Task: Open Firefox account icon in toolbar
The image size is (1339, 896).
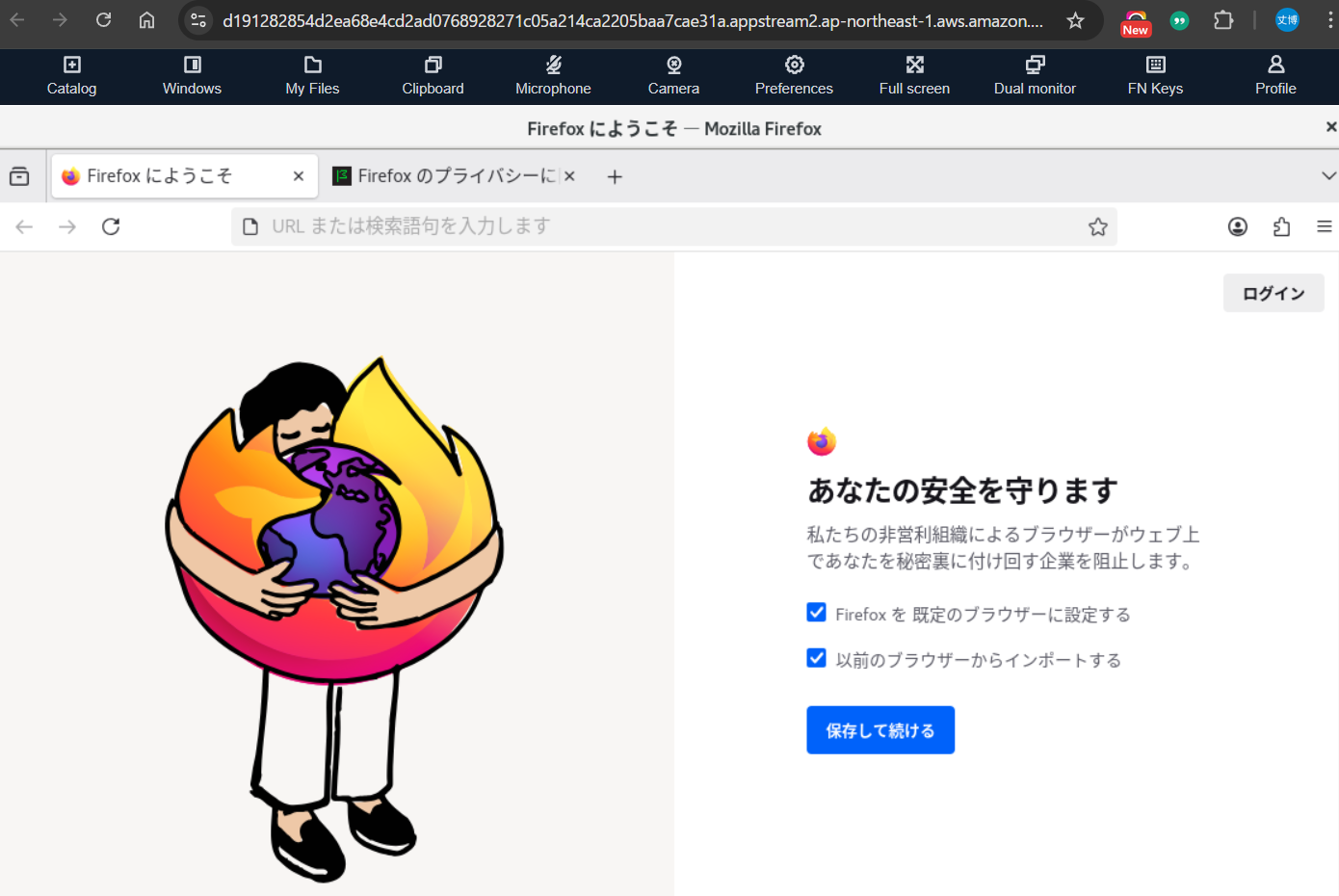Action: [1238, 226]
